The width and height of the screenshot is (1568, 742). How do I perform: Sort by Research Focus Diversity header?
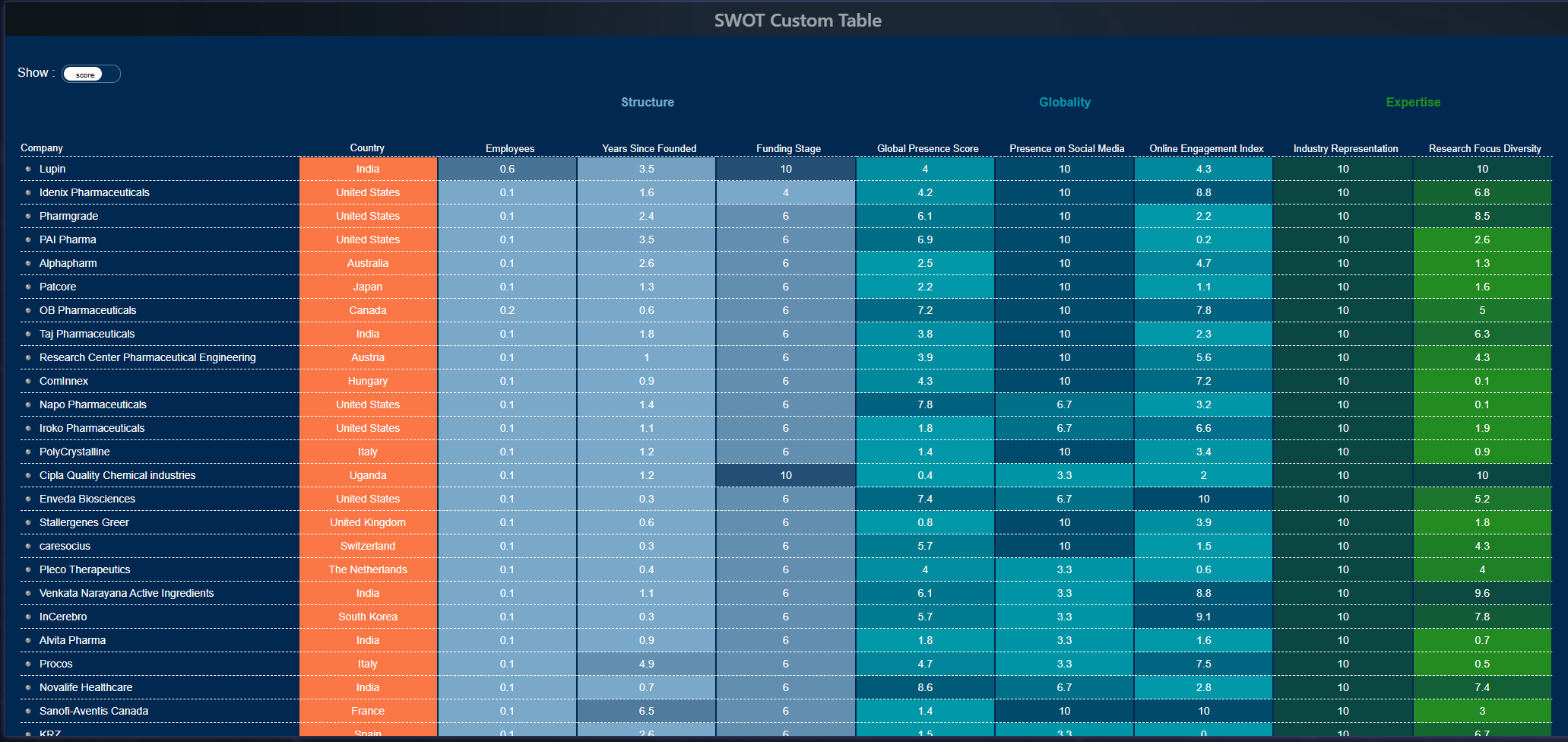[1484, 148]
